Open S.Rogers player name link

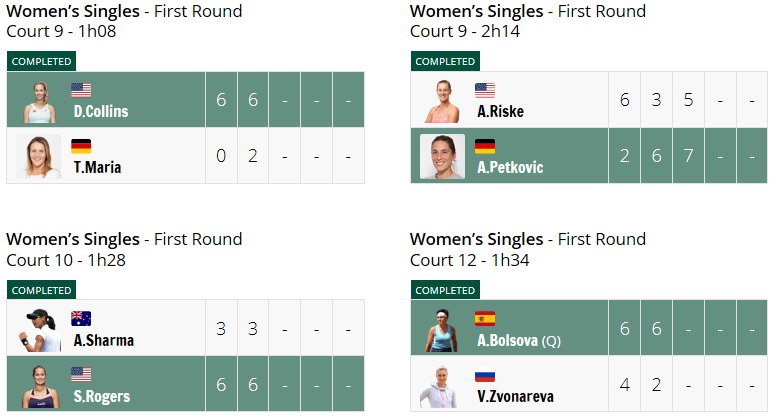click(102, 396)
